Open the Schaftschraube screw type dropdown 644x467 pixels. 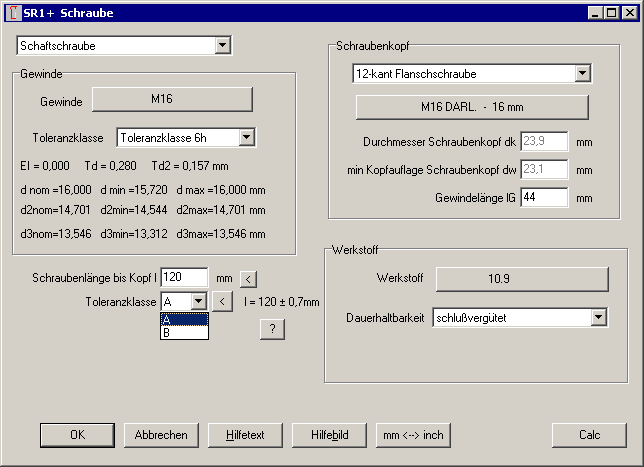222,46
